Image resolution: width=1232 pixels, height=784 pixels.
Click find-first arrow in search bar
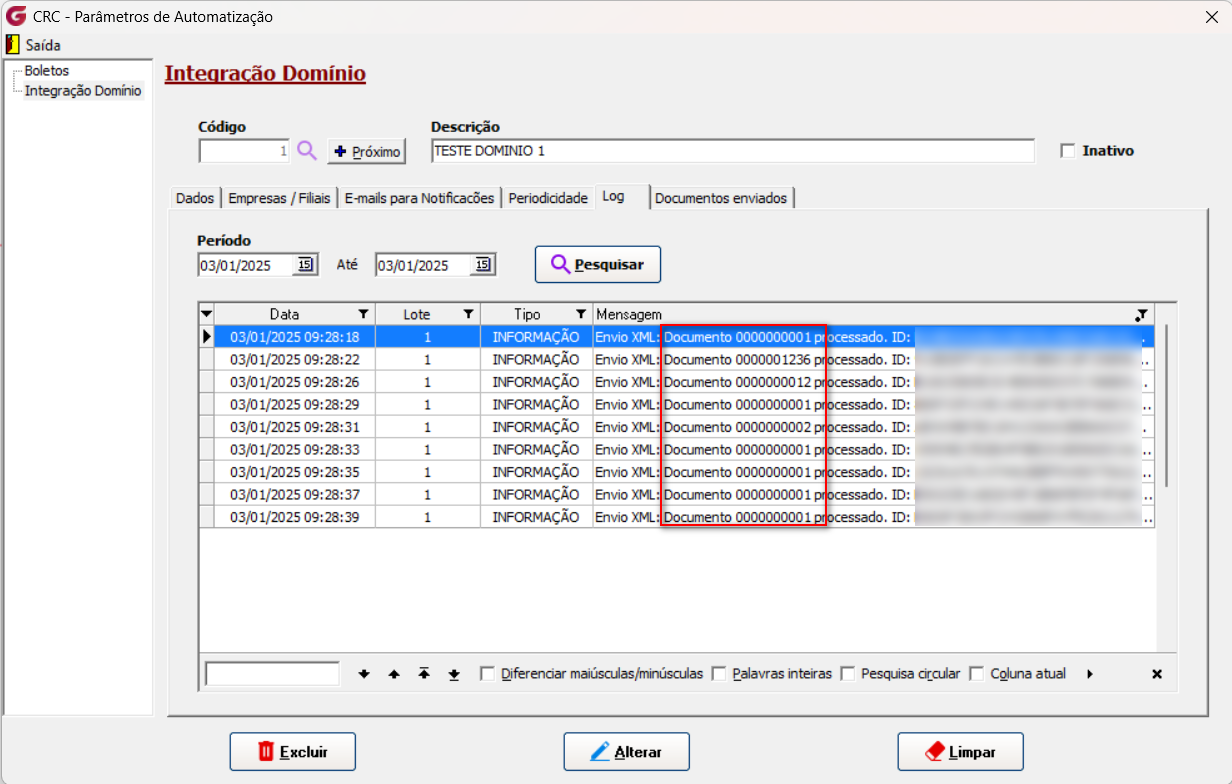424,674
